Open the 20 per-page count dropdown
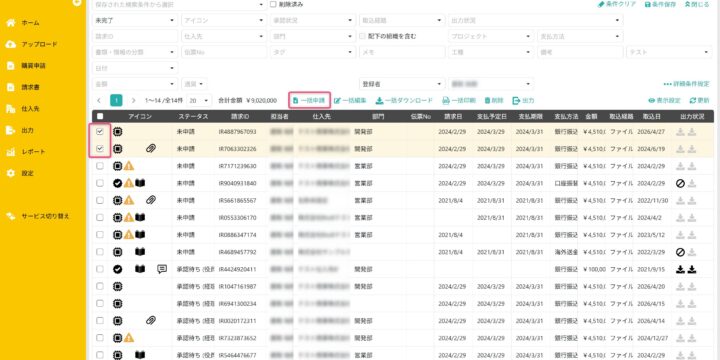 pos(200,100)
